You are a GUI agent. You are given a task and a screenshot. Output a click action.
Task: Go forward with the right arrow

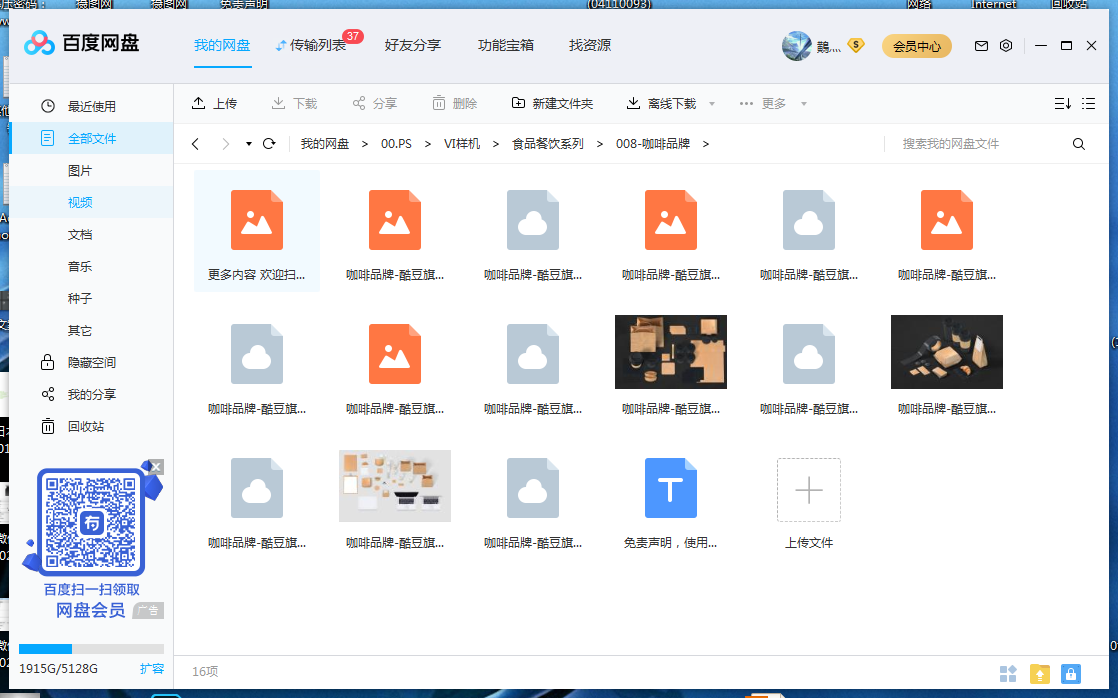click(225, 144)
